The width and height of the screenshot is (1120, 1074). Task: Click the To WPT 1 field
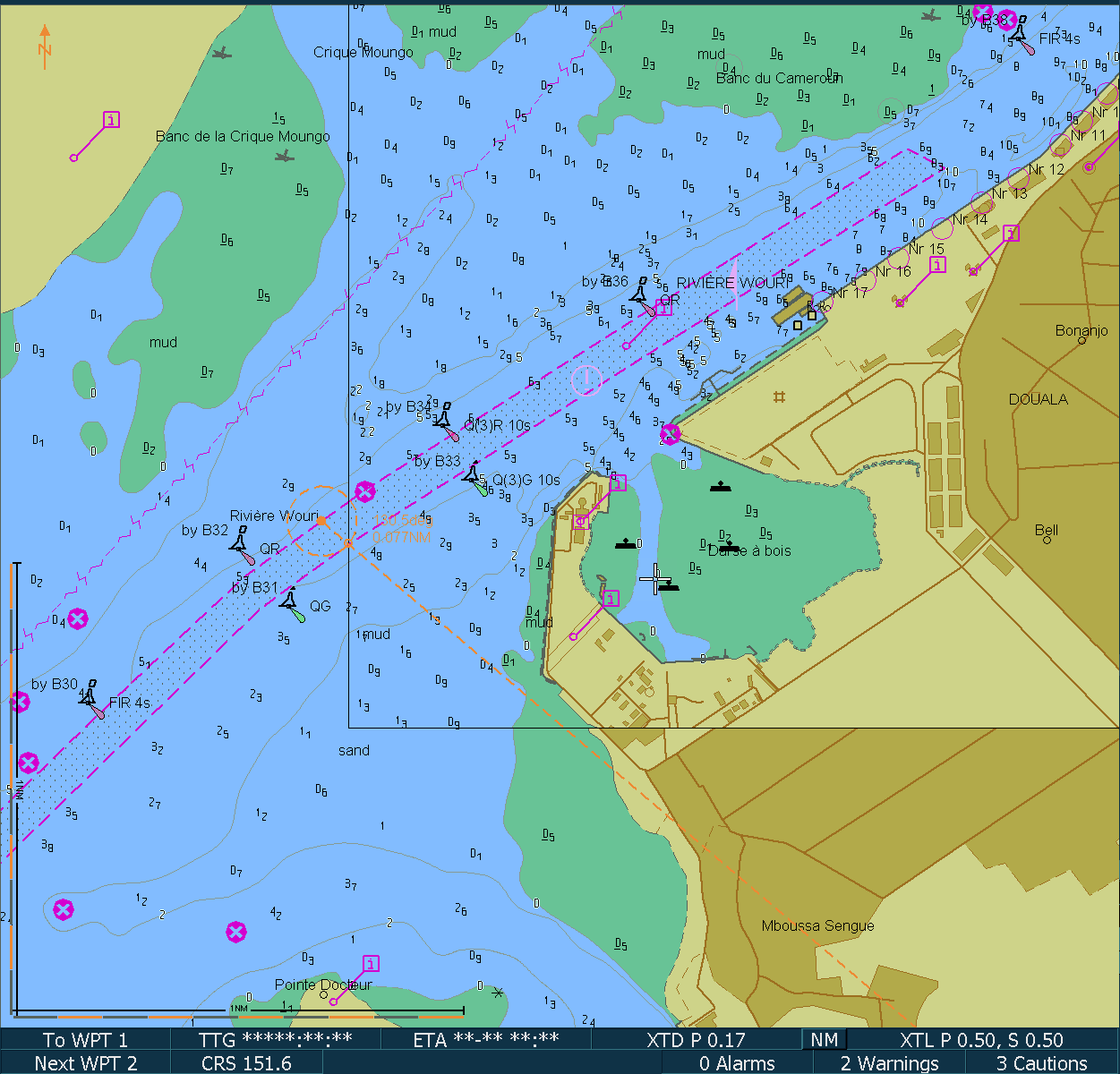(86, 1040)
